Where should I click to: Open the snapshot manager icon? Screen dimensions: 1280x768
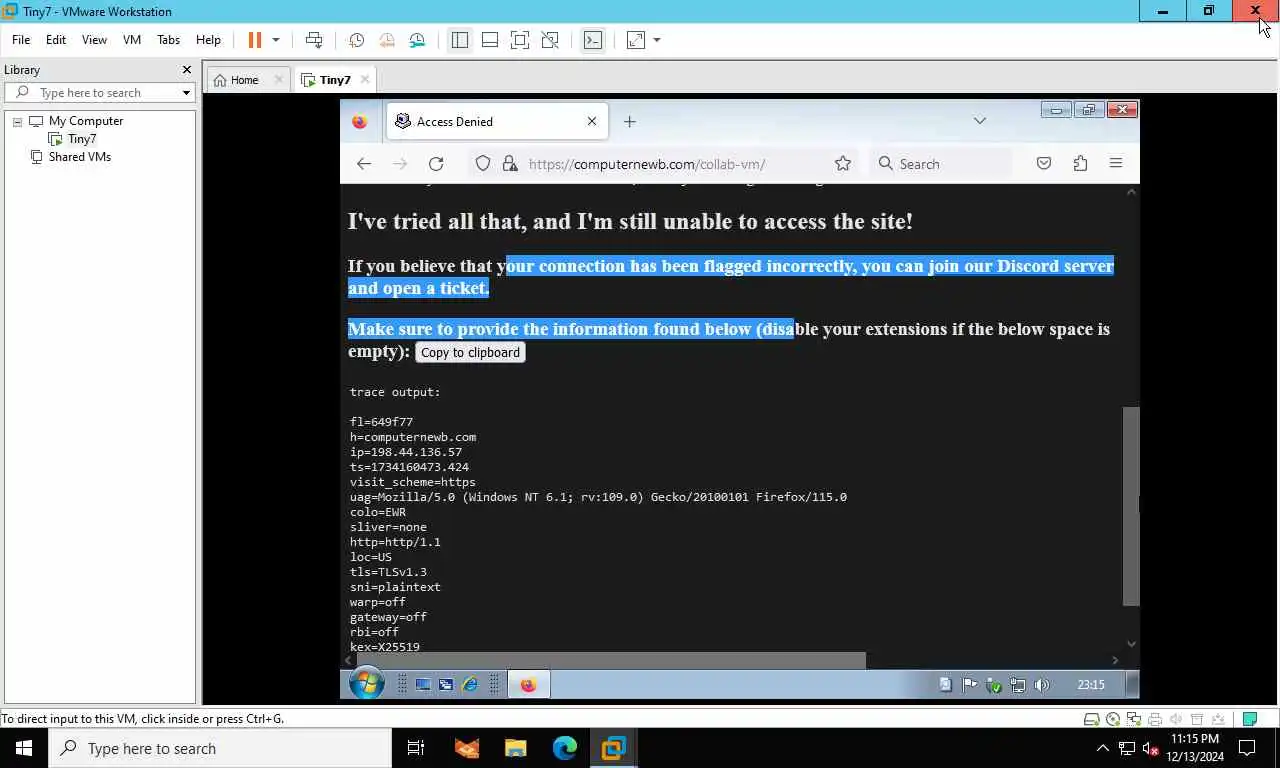[417, 40]
